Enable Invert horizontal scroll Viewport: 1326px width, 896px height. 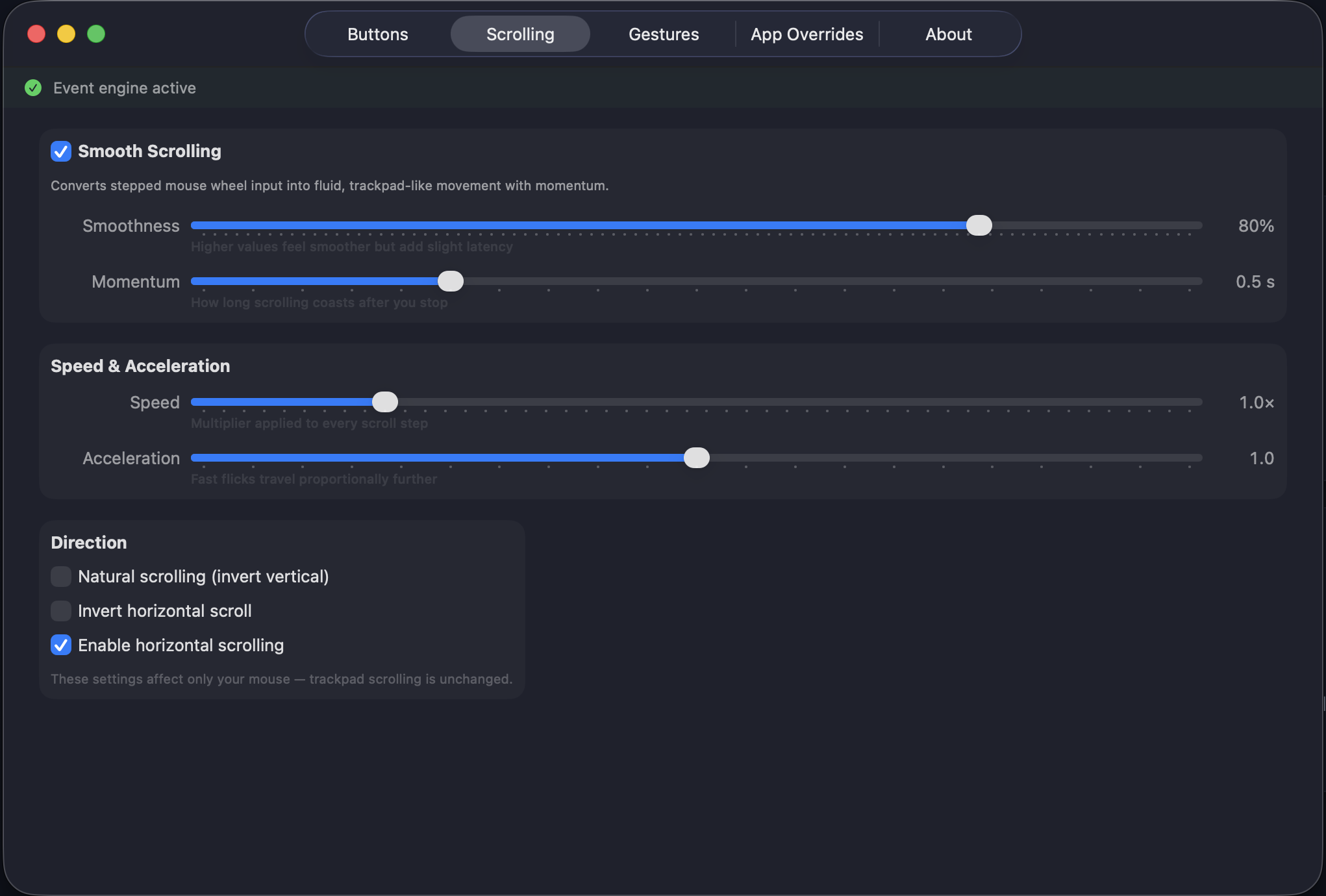click(x=60, y=611)
